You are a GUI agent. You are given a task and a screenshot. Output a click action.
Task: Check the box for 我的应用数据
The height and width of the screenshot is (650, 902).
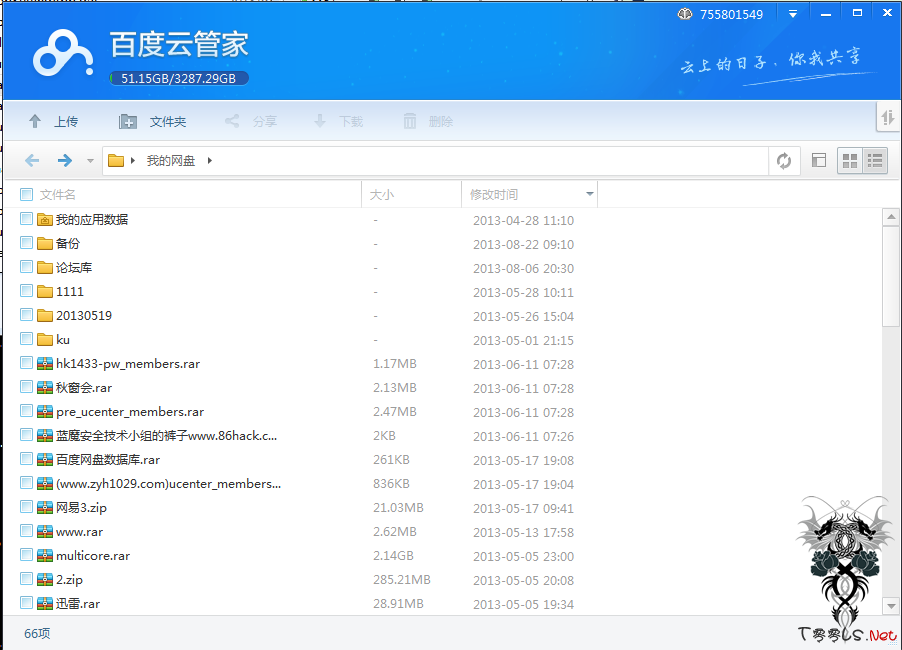point(26,219)
